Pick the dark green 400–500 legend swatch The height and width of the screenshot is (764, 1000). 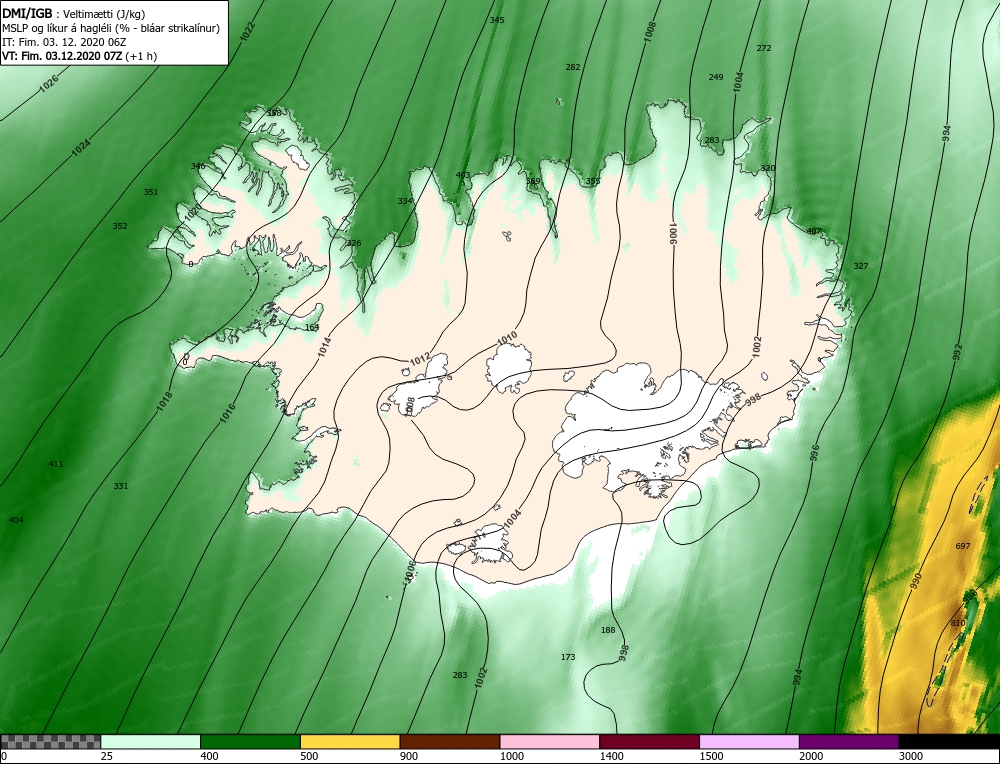tap(250, 742)
